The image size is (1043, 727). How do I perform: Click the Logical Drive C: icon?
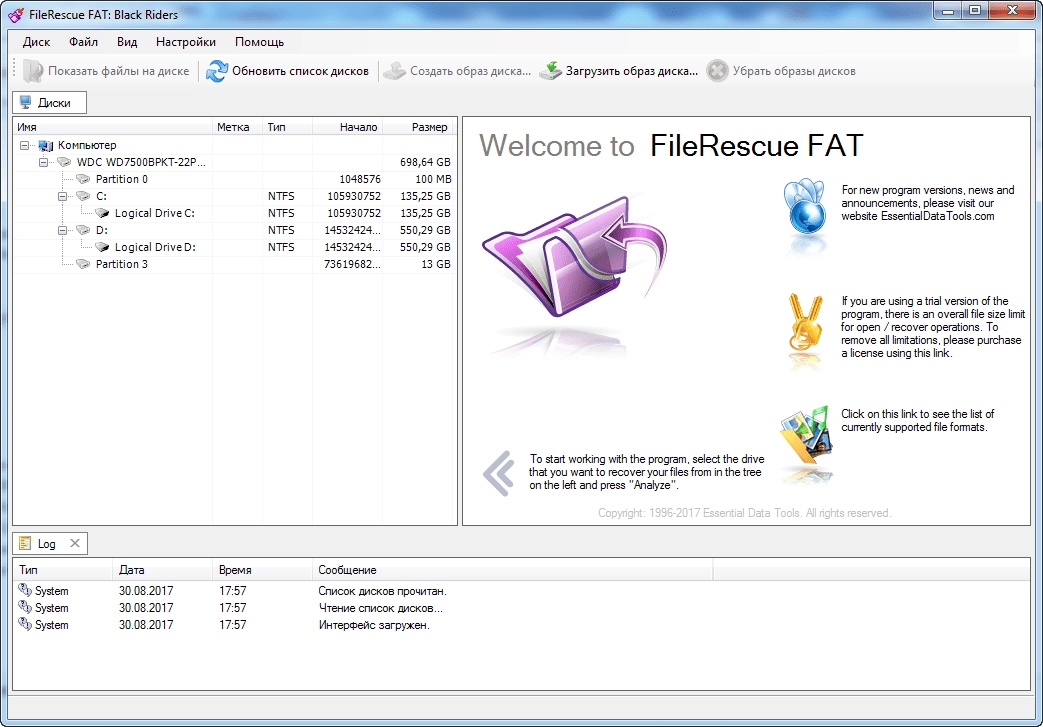[102, 214]
